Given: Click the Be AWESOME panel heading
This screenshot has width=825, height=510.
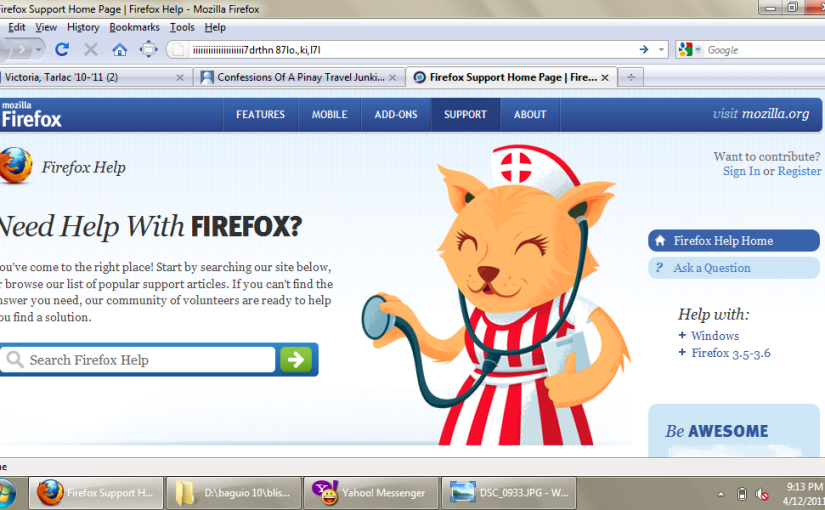Looking at the screenshot, I should [717, 431].
